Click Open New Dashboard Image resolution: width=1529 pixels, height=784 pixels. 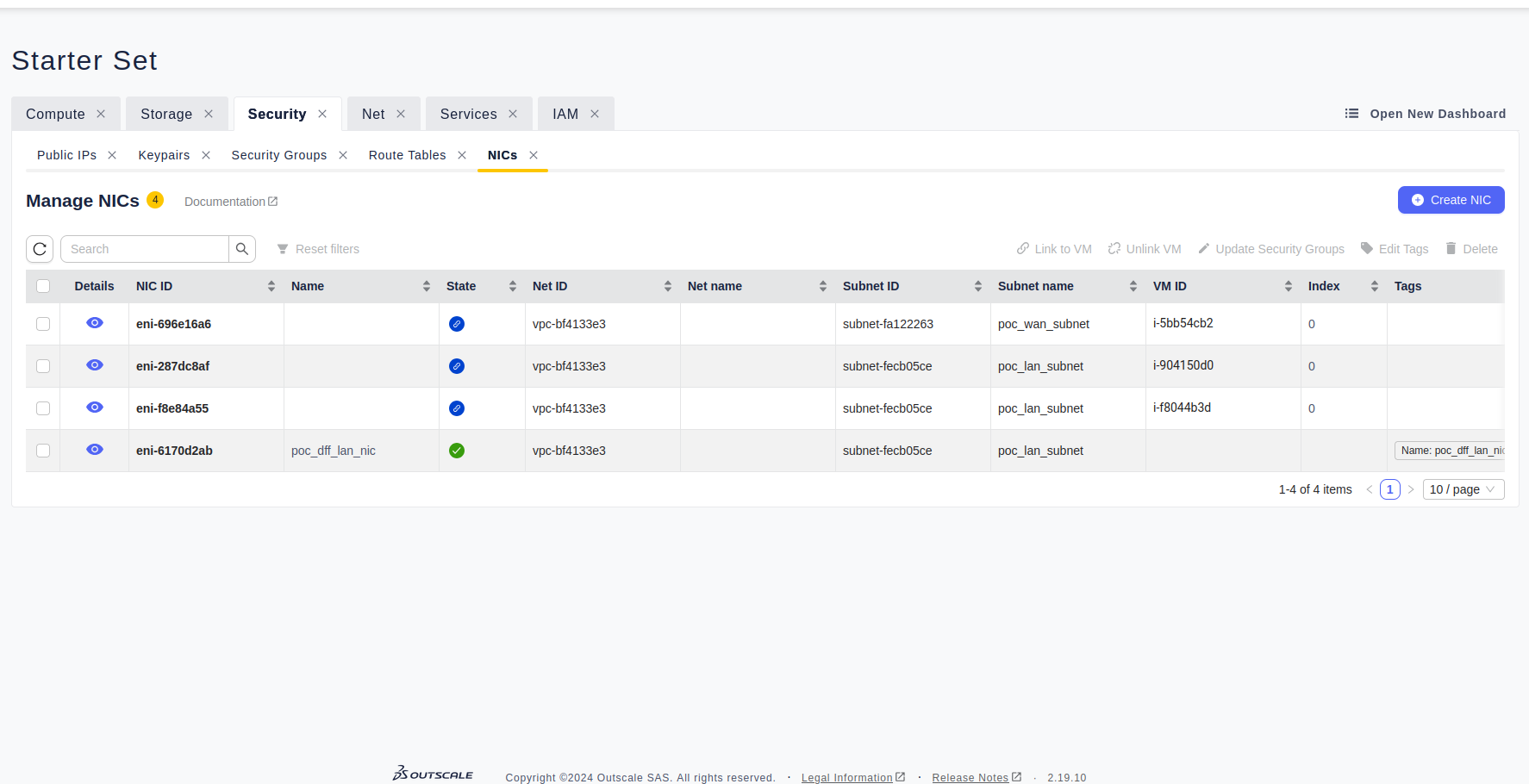tap(1426, 114)
